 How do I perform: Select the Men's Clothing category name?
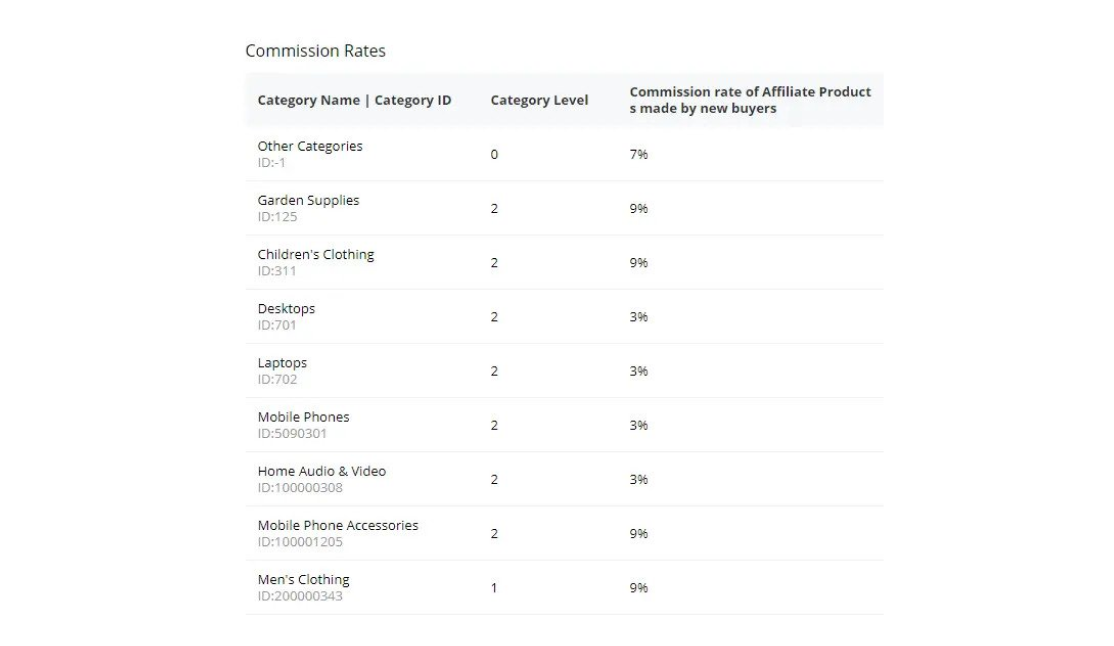pyautogui.click(x=303, y=579)
